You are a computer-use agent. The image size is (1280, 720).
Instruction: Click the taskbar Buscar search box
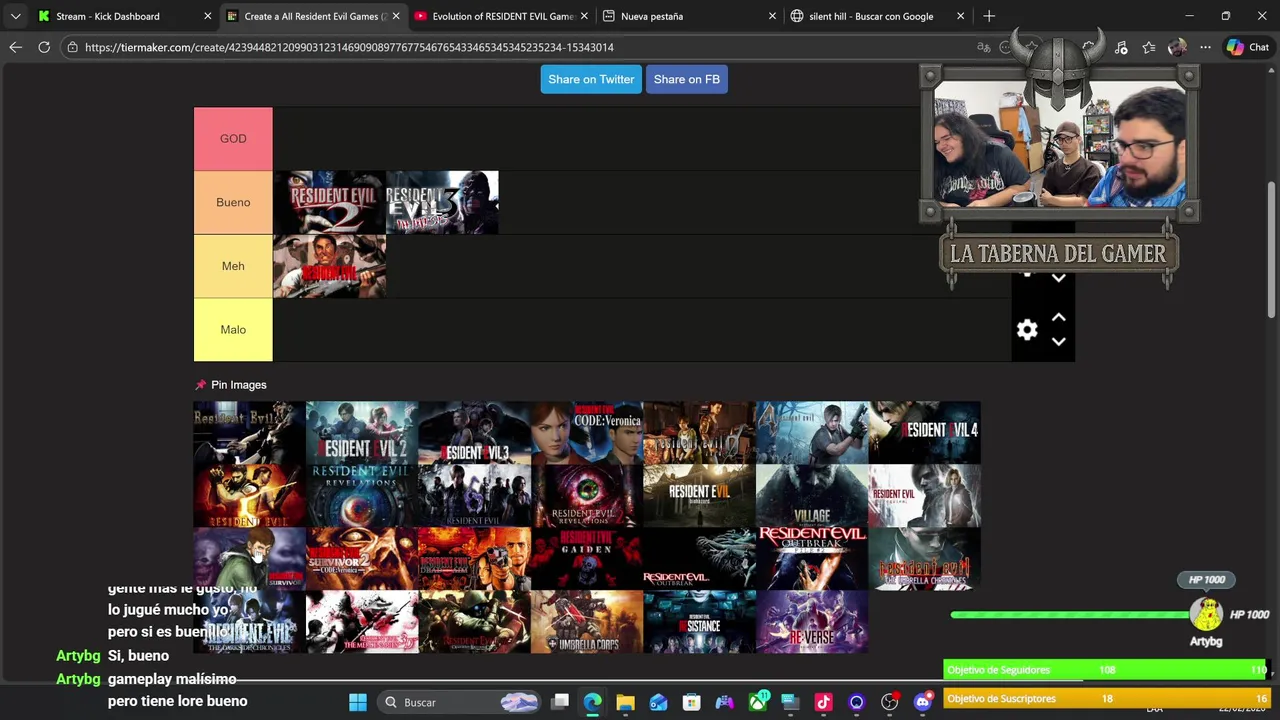(459, 702)
